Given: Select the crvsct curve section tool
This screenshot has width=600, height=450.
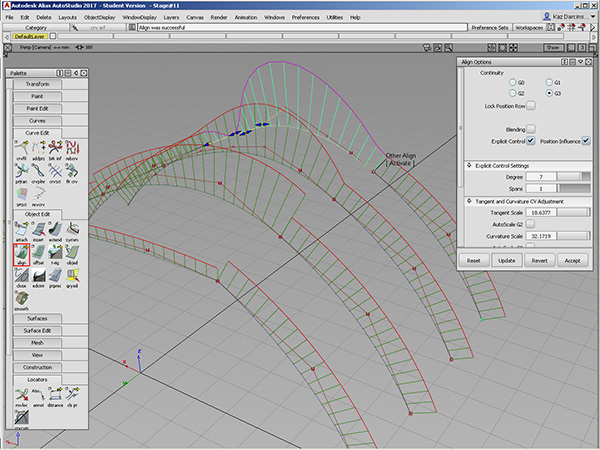Looking at the screenshot, I should [55, 173].
